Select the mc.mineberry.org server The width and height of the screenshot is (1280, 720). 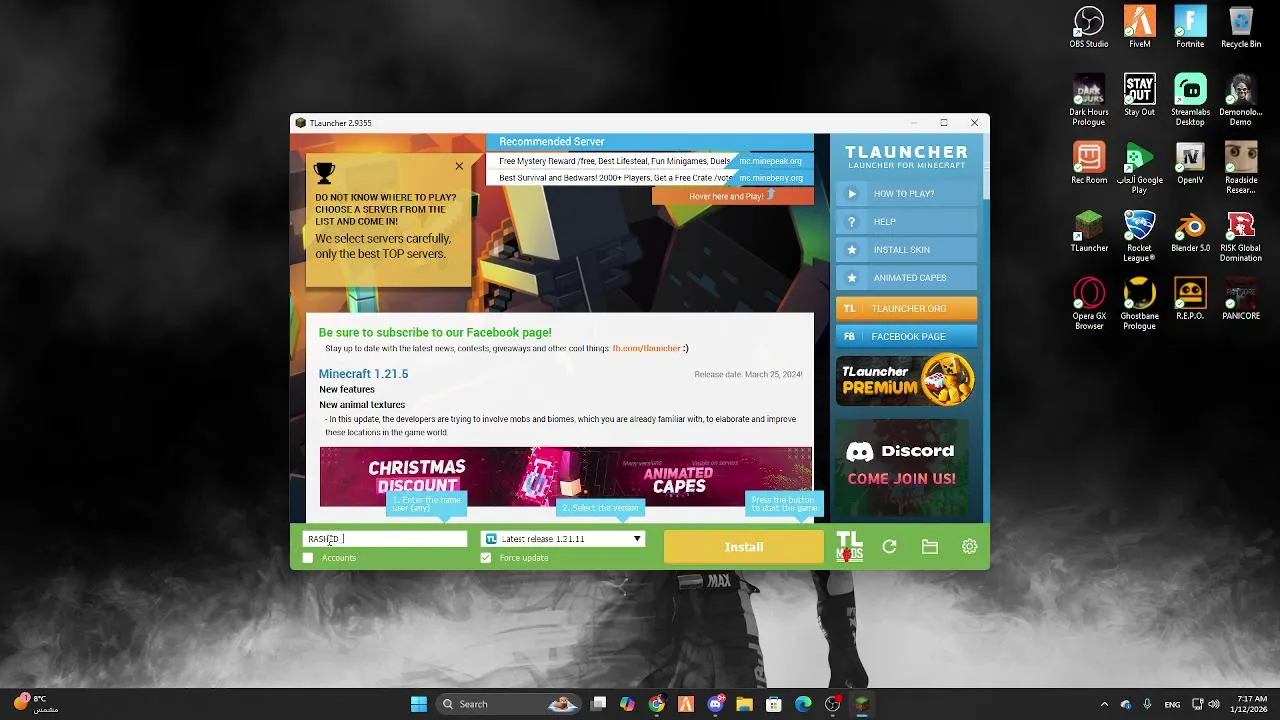770,178
